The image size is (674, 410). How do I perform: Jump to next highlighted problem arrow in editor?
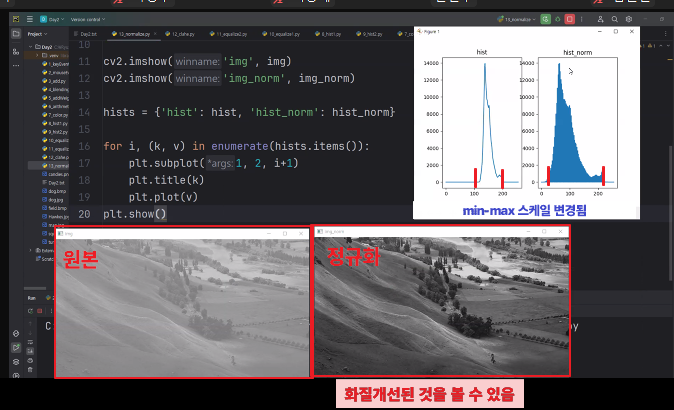coord(667,46)
